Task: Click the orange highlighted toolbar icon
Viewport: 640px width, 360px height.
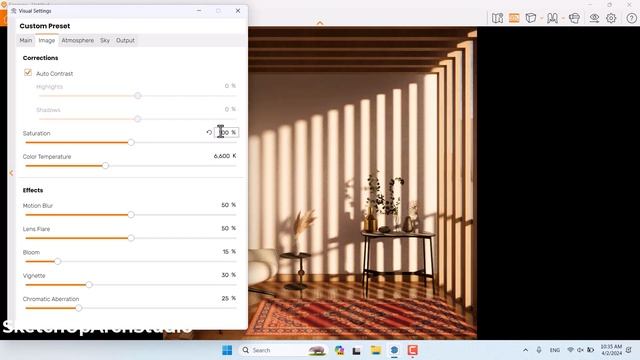Action: click(x=514, y=18)
